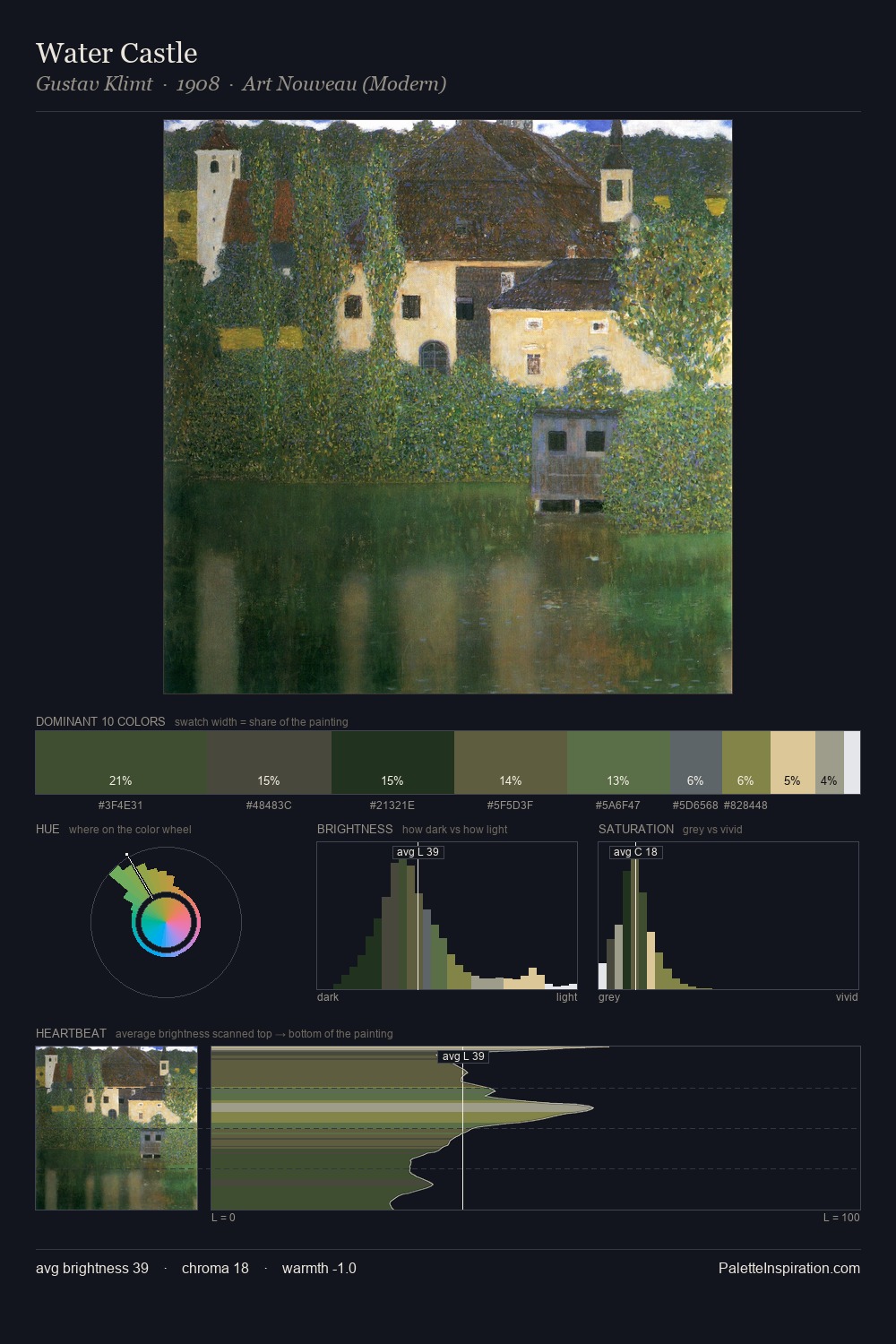Image resolution: width=896 pixels, height=1344 pixels.
Task: Click the hex code #3F4E31
Action: point(121,806)
